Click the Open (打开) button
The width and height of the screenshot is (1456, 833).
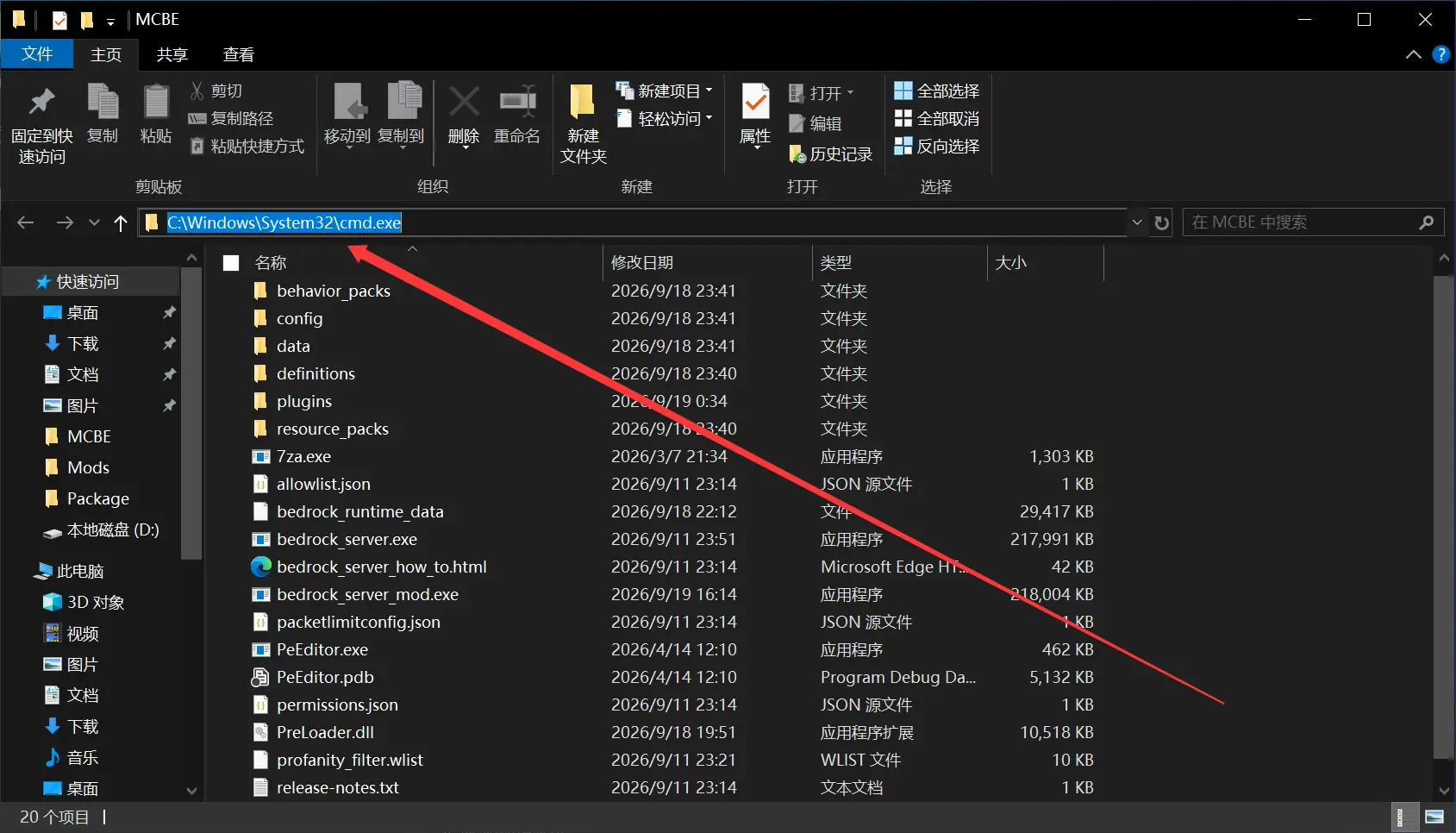pyautogui.click(x=821, y=92)
